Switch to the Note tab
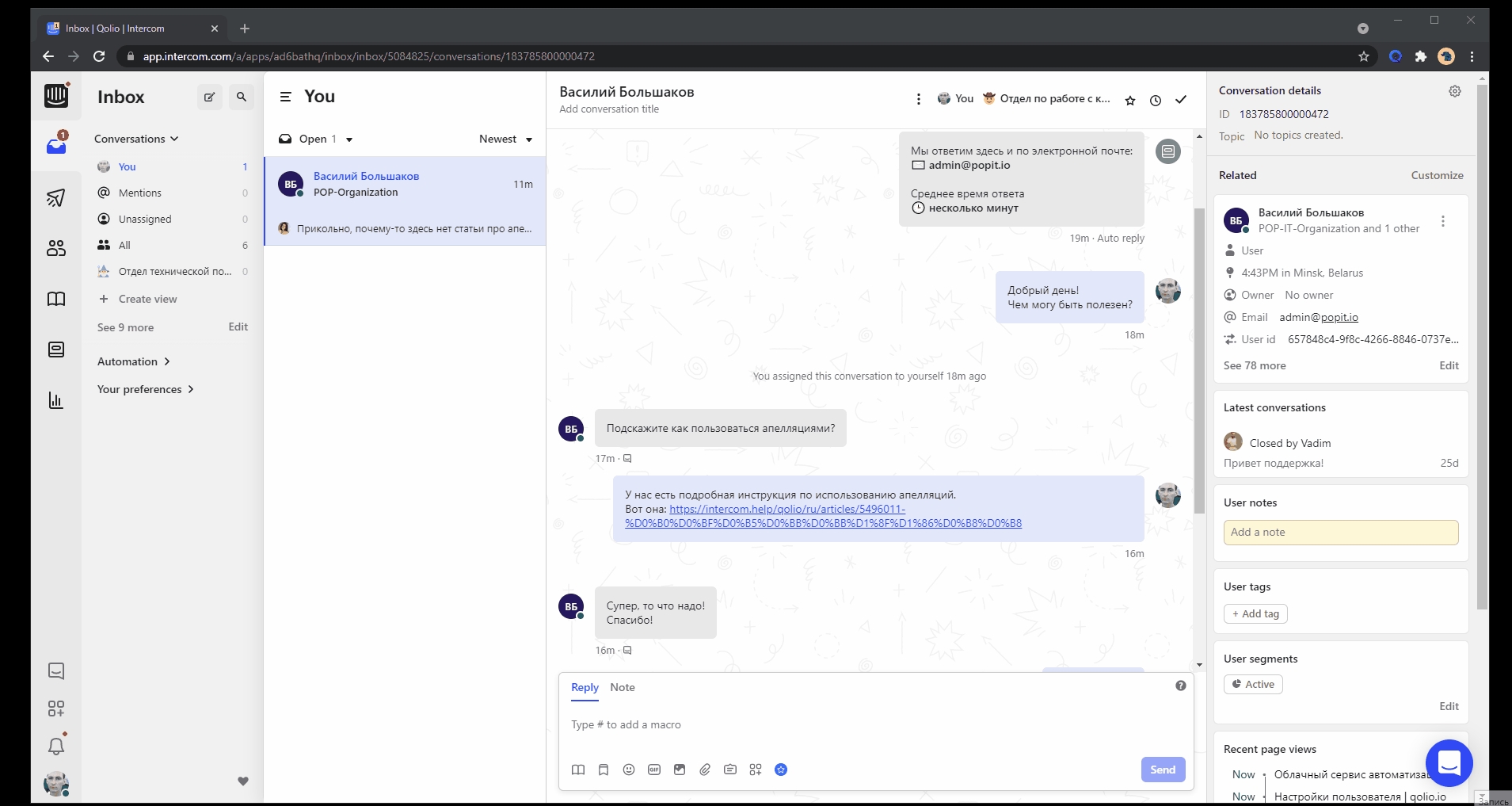1512x806 pixels. point(622,687)
